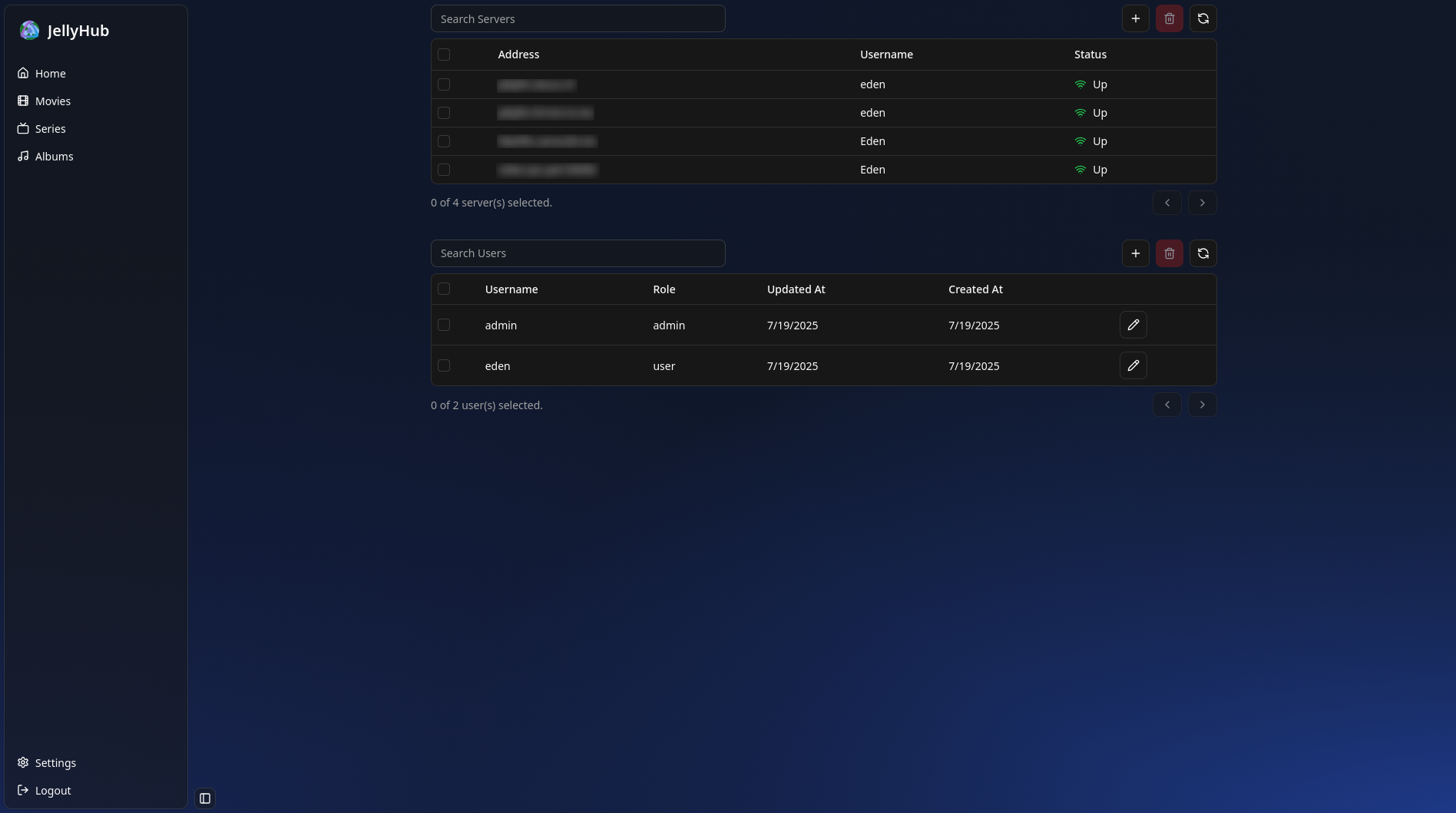Add a new server with plus icon
The height and width of the screenshot is (813, 1456).
pyautogui.click(x=1136, y=18)
